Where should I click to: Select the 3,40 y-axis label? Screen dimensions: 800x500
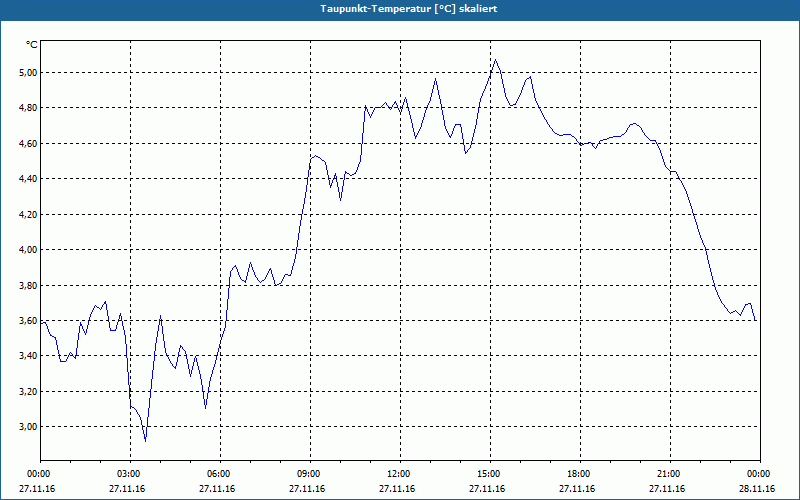(29, 356)
